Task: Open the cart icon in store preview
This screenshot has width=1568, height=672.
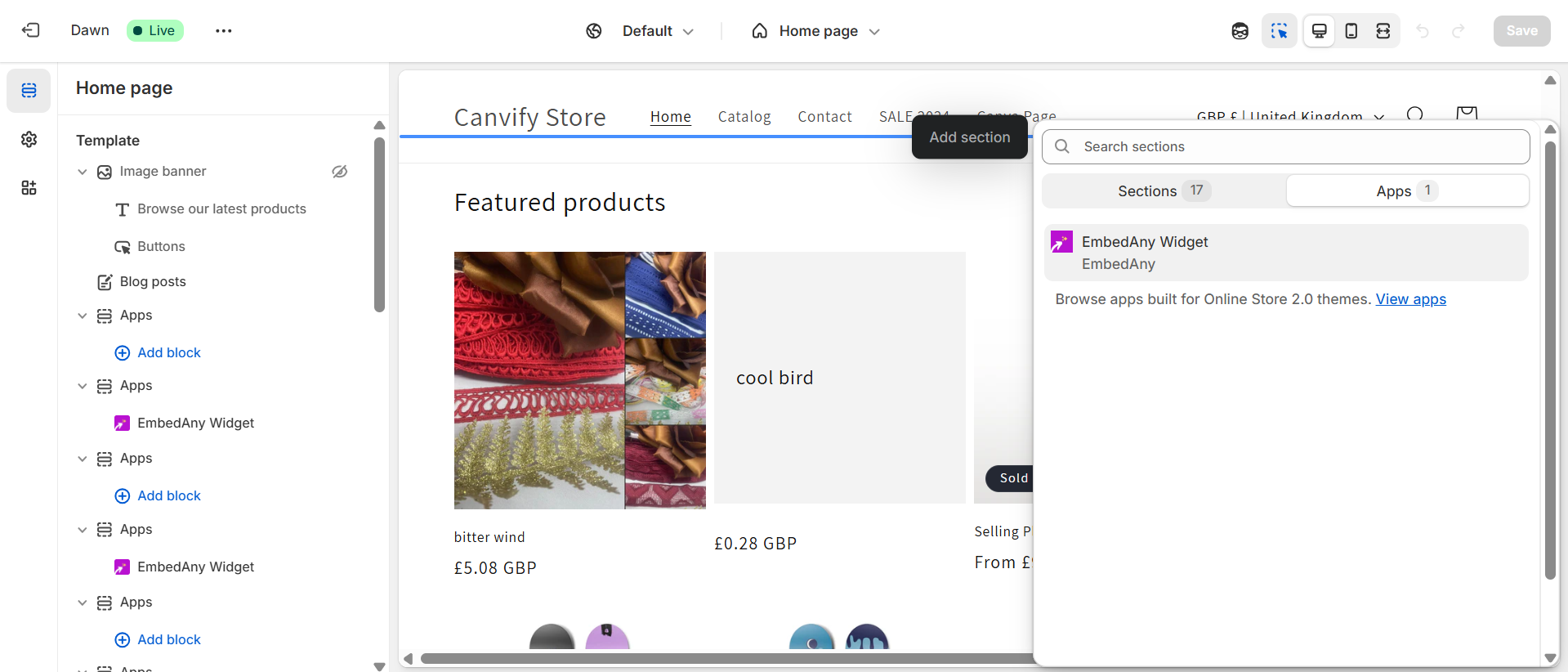Action: 1467,114
